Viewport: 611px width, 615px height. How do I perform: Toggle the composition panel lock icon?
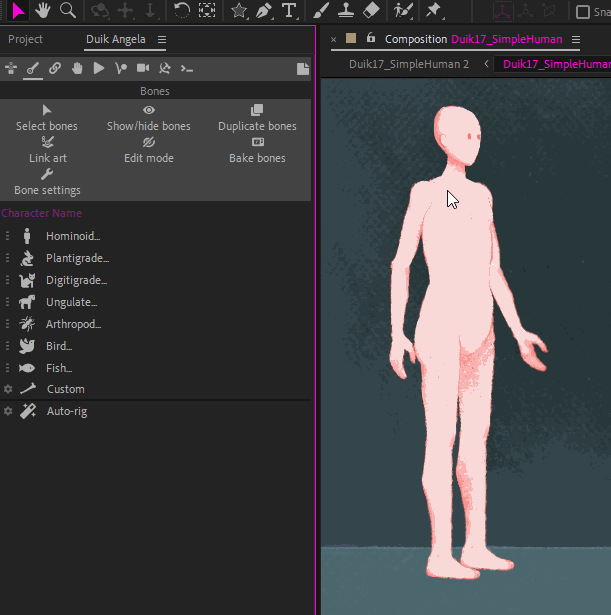(x=371, y=38)
